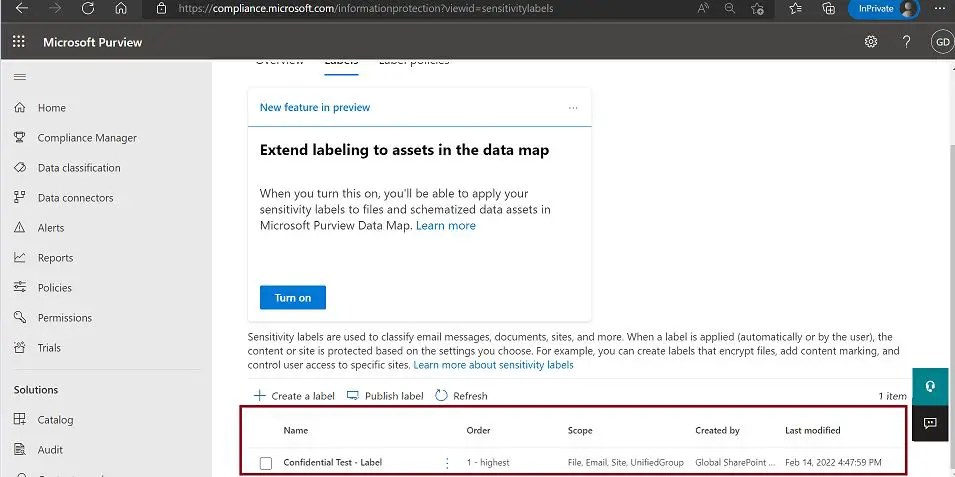Sort by the Order column header
Viewport: 955px width, 477px height.
[x=478, y=430]
